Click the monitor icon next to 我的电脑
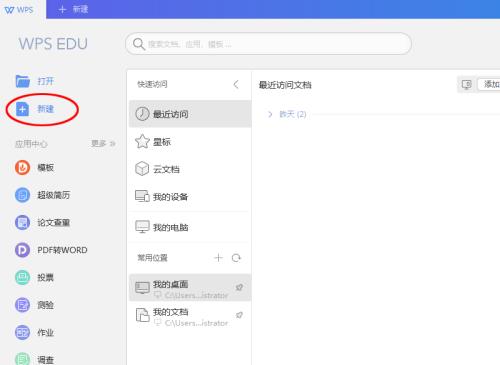500x365 pixels. tap(142, 227)
